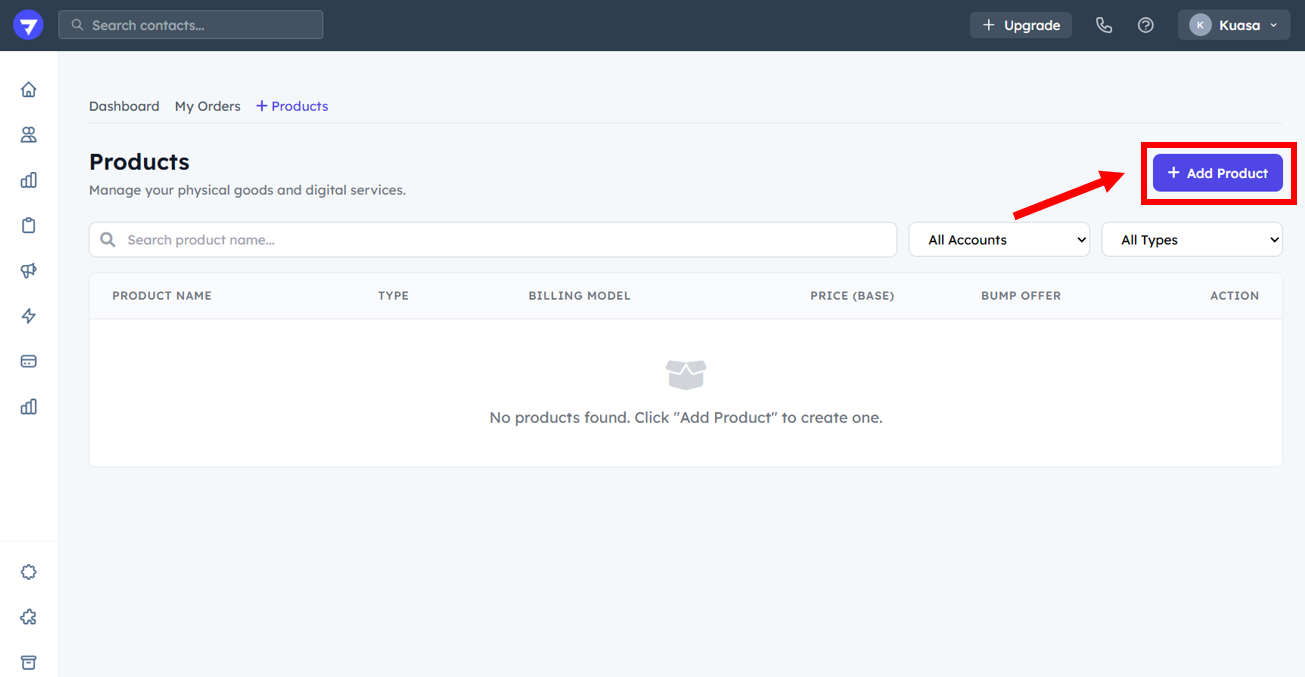
Task: Open the help question mark icon
Action: [x=1146, y=25]
